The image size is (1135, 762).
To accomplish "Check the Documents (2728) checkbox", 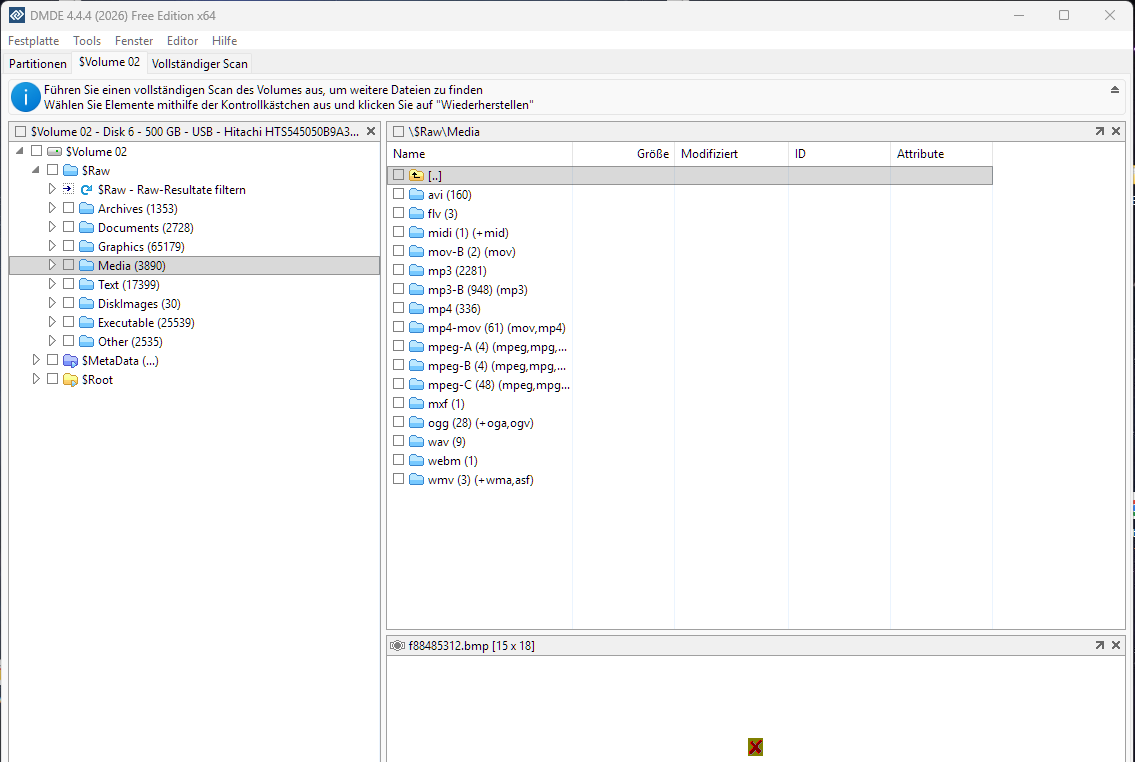I will tap(68, 227).
